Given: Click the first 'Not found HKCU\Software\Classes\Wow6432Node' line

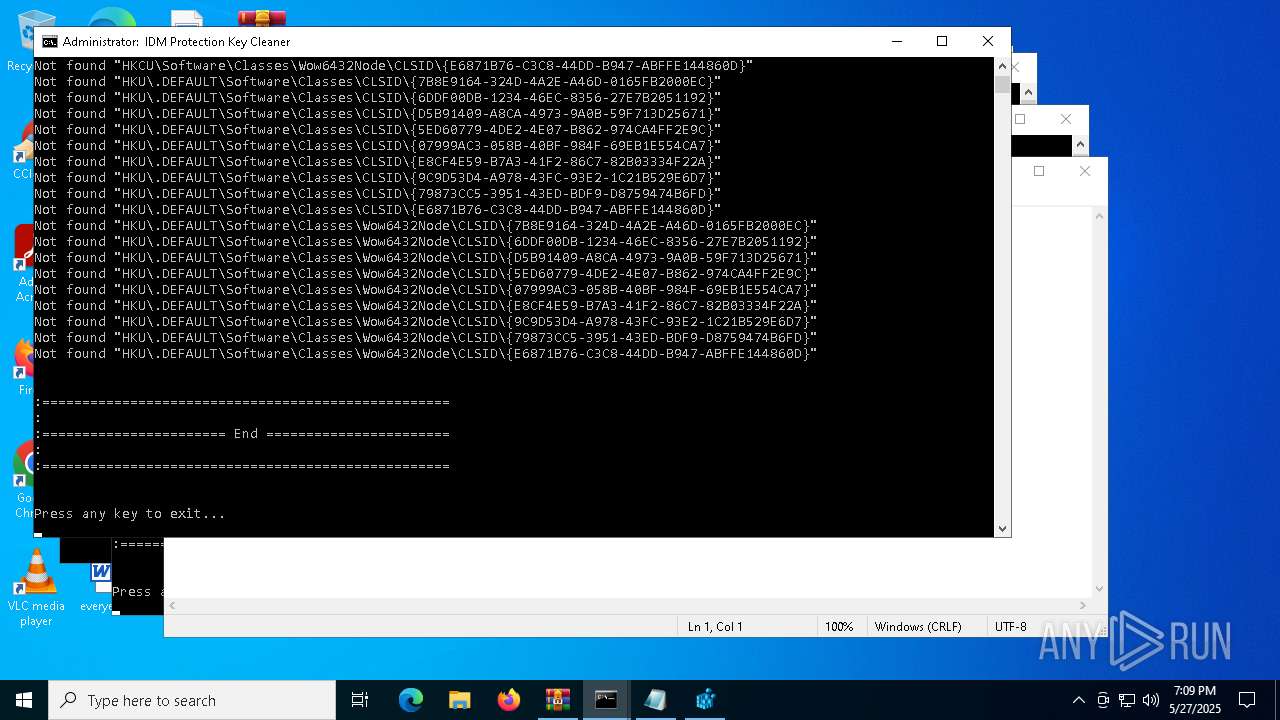Looking at the screenshot, I should [394, 66].
